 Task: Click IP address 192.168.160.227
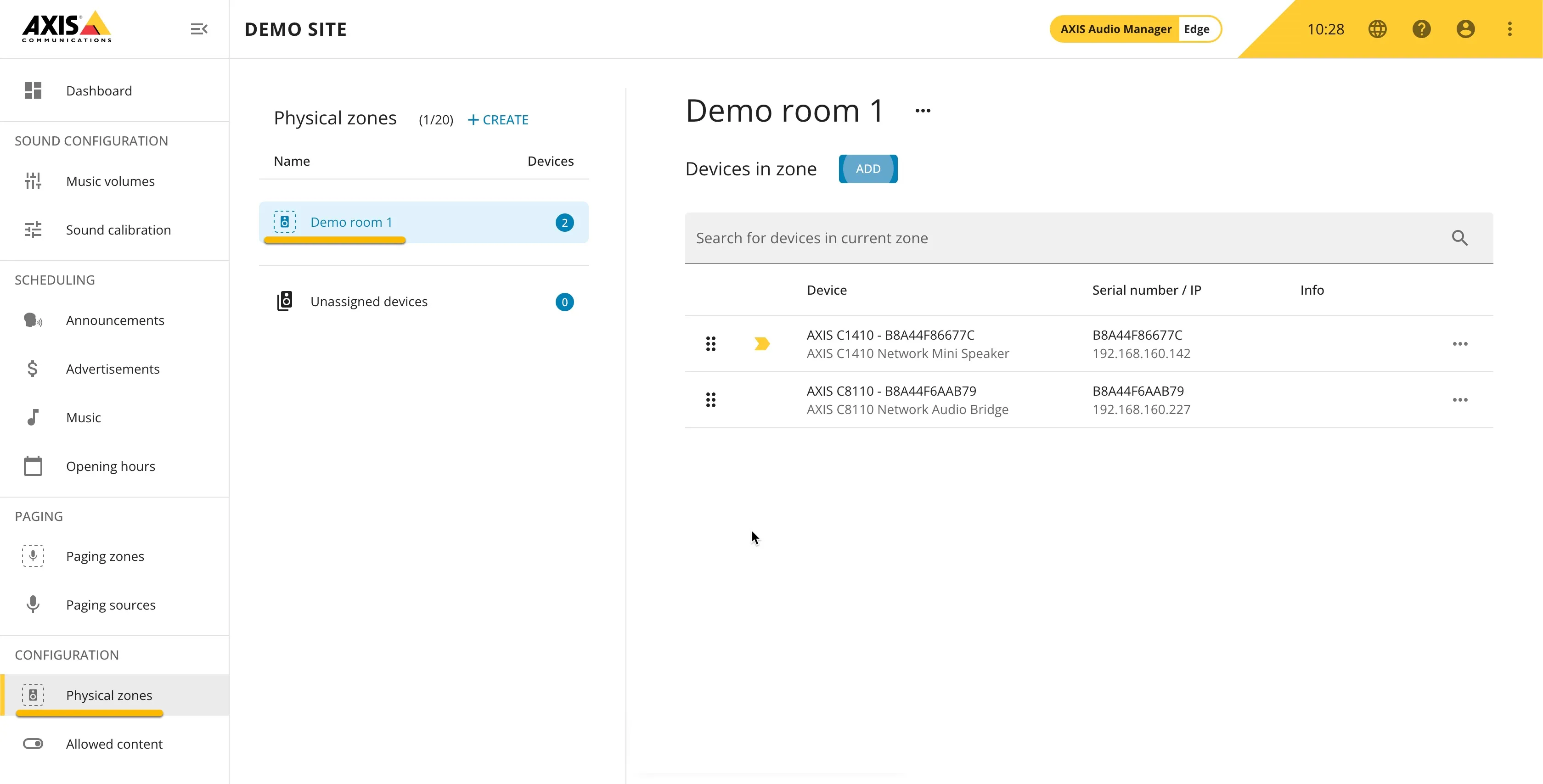[x=1141, y=409]
